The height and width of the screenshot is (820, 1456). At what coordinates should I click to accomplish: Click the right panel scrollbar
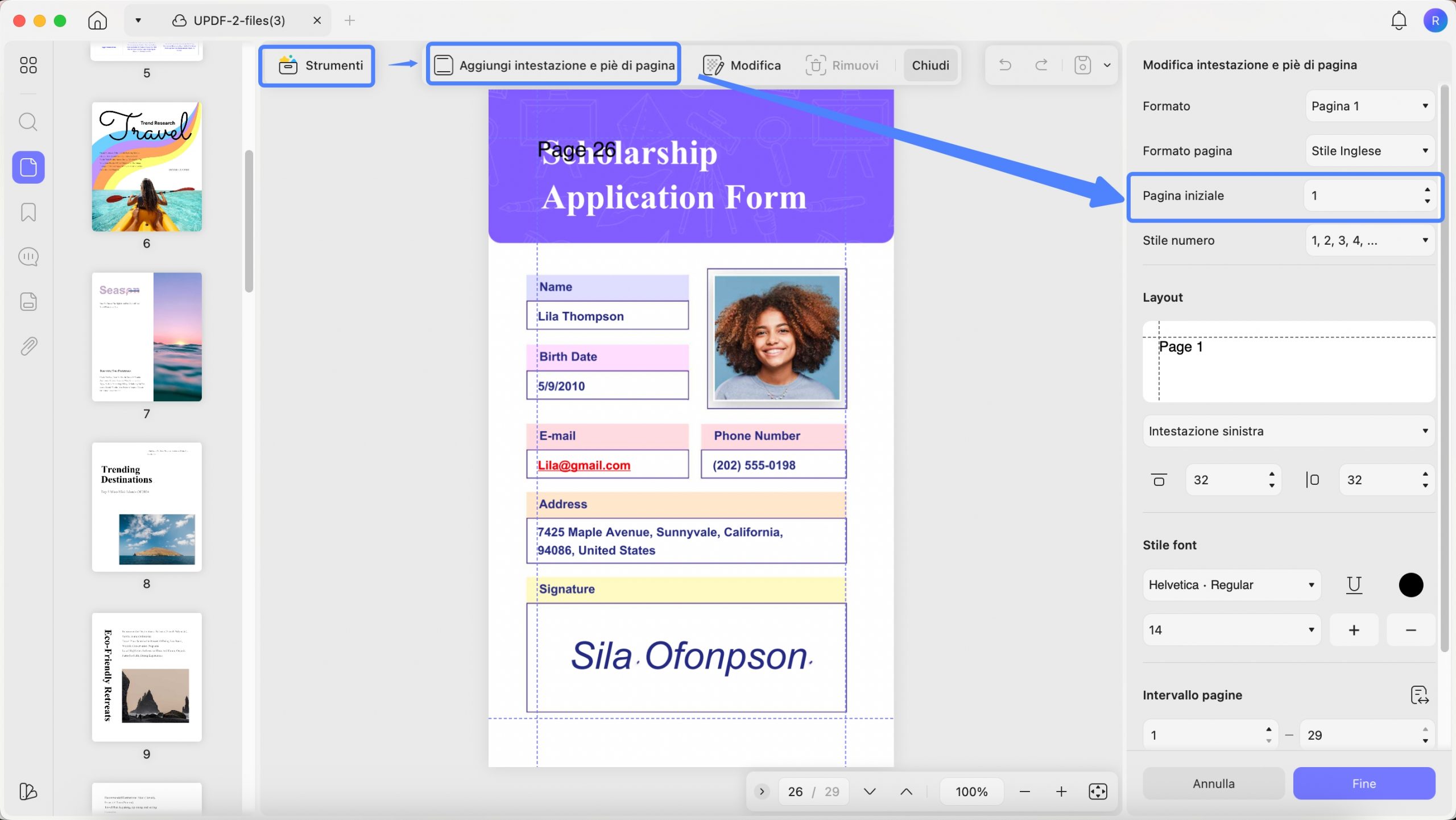1444,369
